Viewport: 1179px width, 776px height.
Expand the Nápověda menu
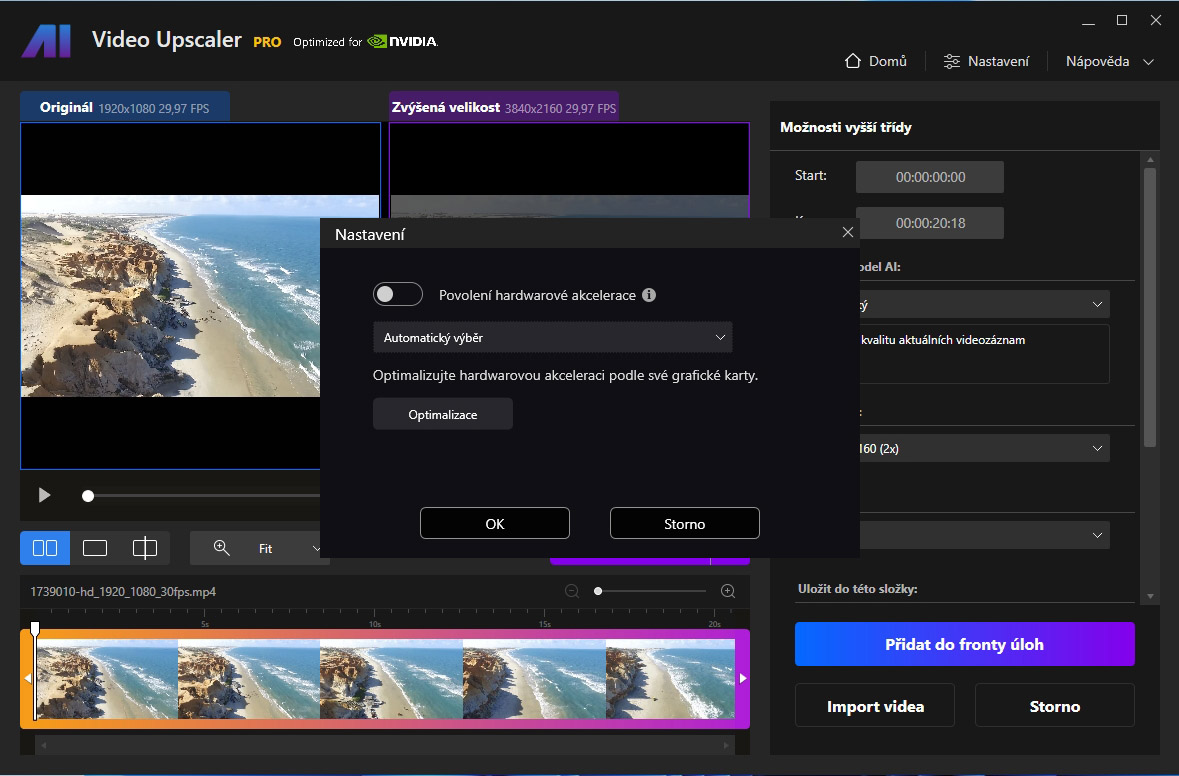pos(1109,61)
